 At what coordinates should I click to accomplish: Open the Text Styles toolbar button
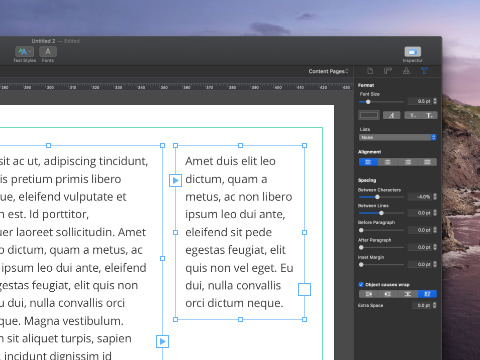pos(24,52)
